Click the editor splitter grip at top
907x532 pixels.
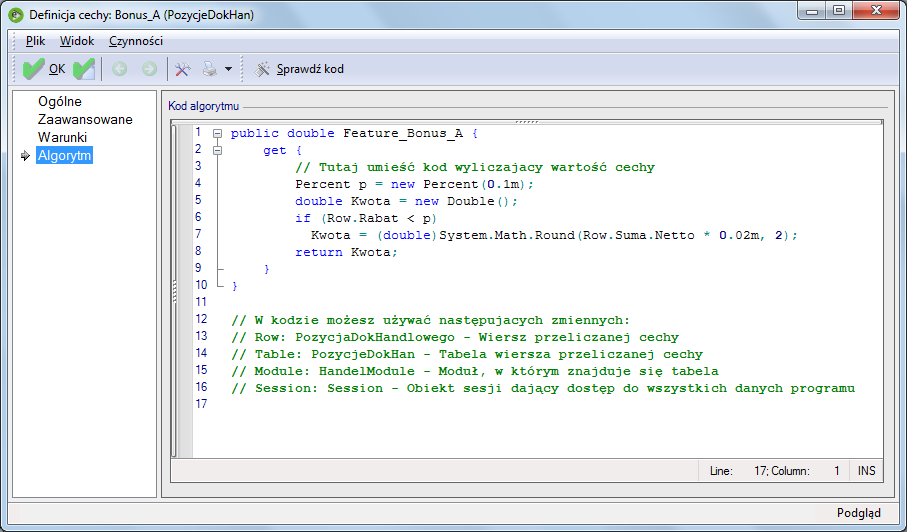[x=526, y=122]
